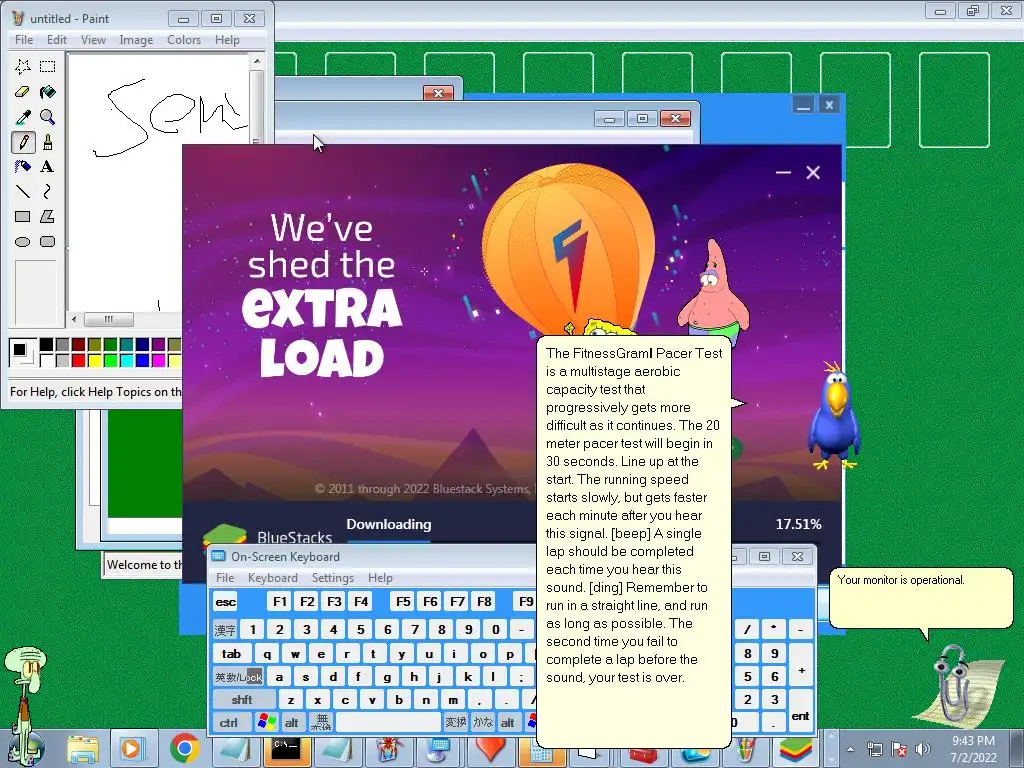Pick the Fill With Color bucket tool
Screen dimensions: 1024x768
click(x=47, y=91)
